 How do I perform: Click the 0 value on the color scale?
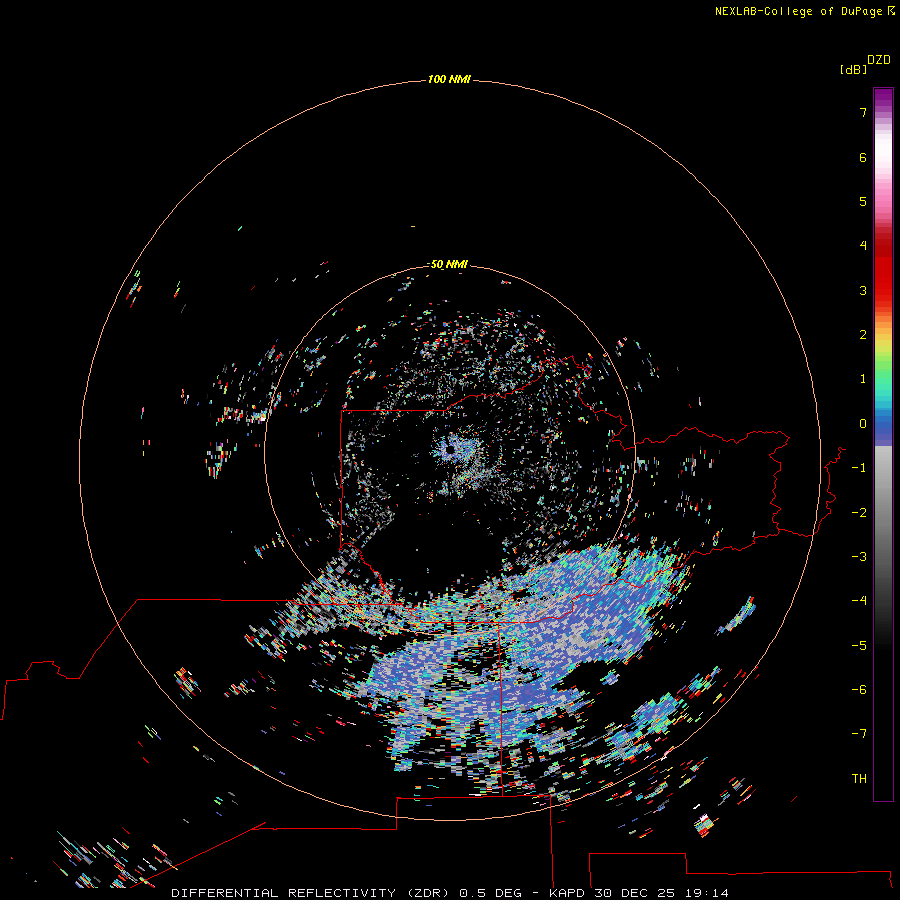point(863,424)
